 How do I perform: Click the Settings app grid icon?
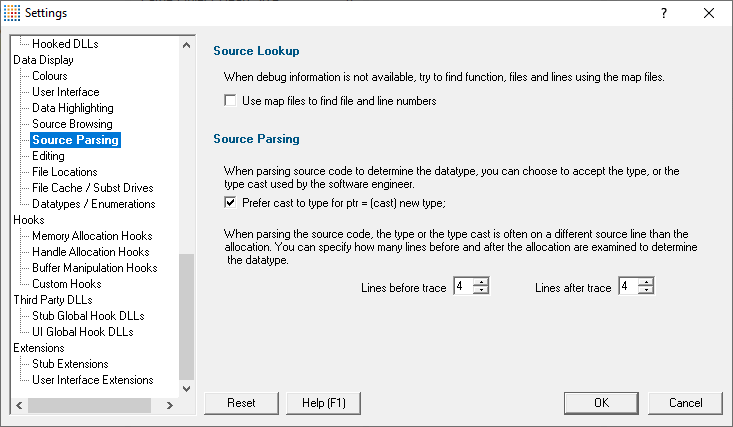tap(12, 13)
